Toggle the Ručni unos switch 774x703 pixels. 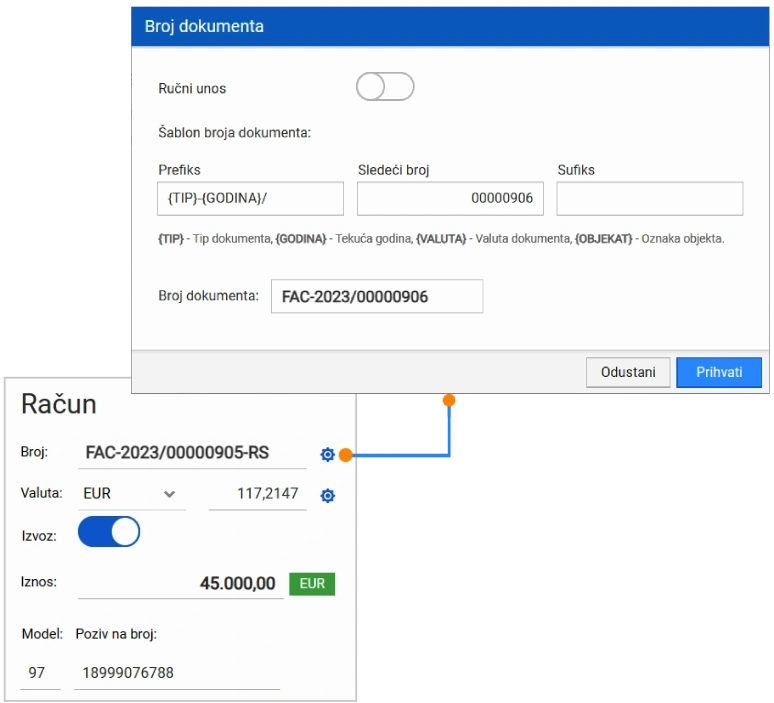[x=385, y=86]
